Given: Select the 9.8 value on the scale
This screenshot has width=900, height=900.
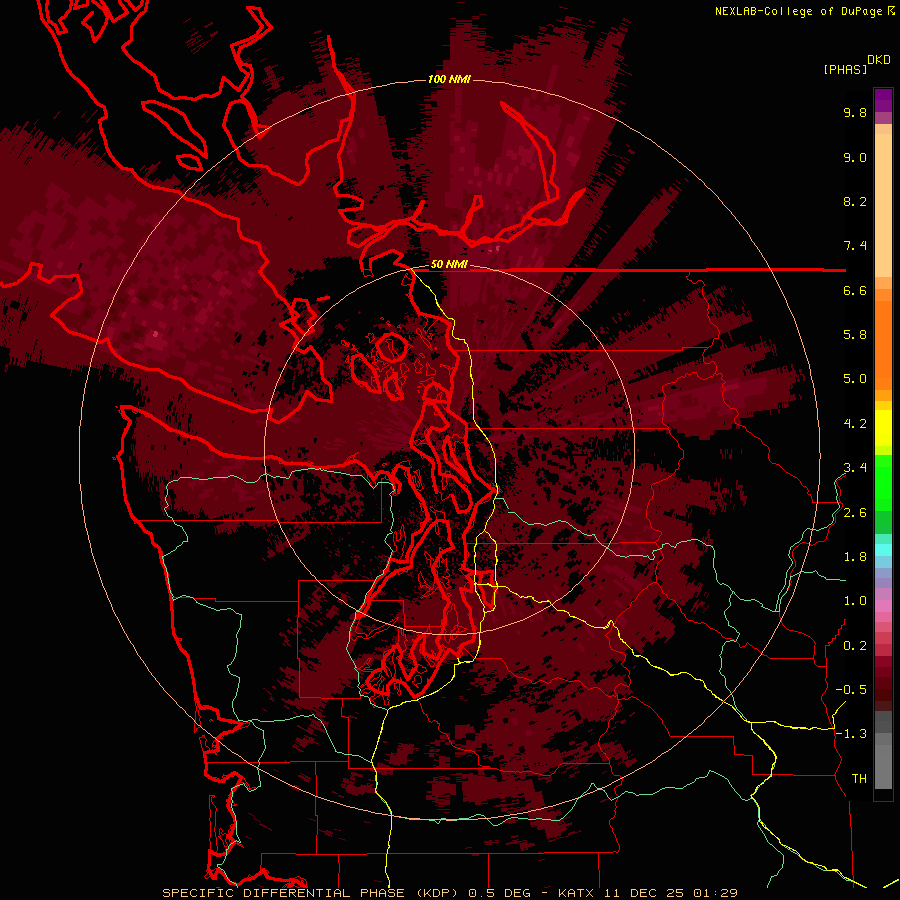Looking at the screenshot, I should pyautogui.click(x=855, y=112).
